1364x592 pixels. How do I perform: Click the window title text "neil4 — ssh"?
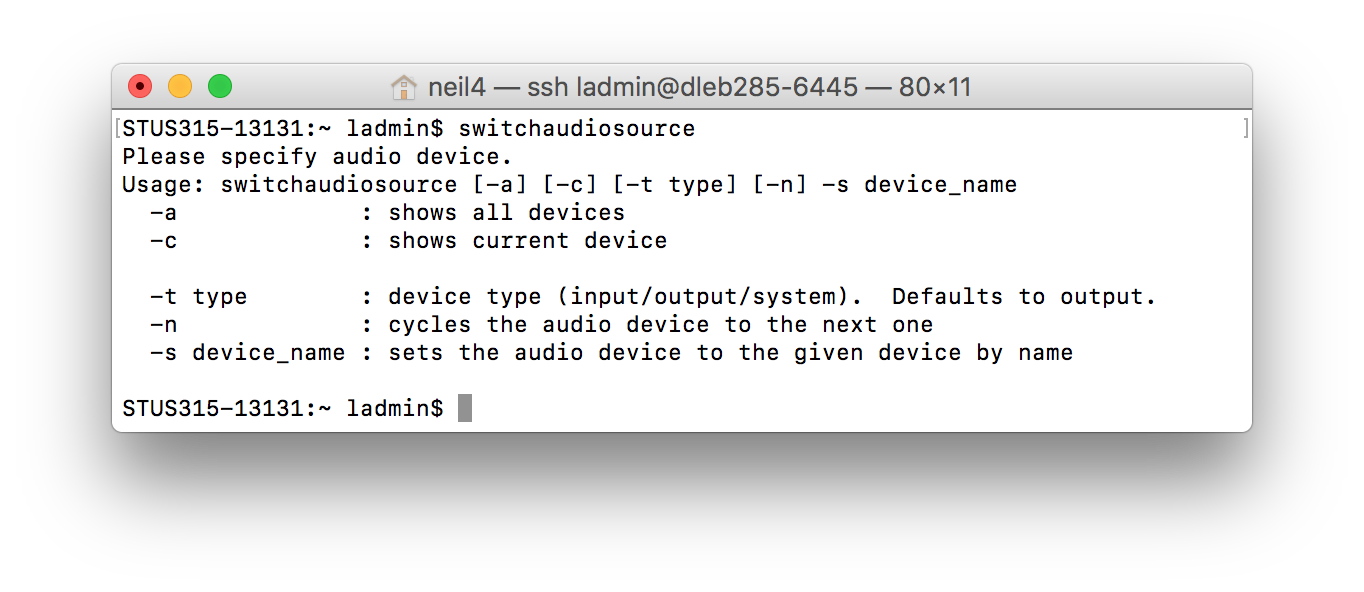(x=497, y=88)
